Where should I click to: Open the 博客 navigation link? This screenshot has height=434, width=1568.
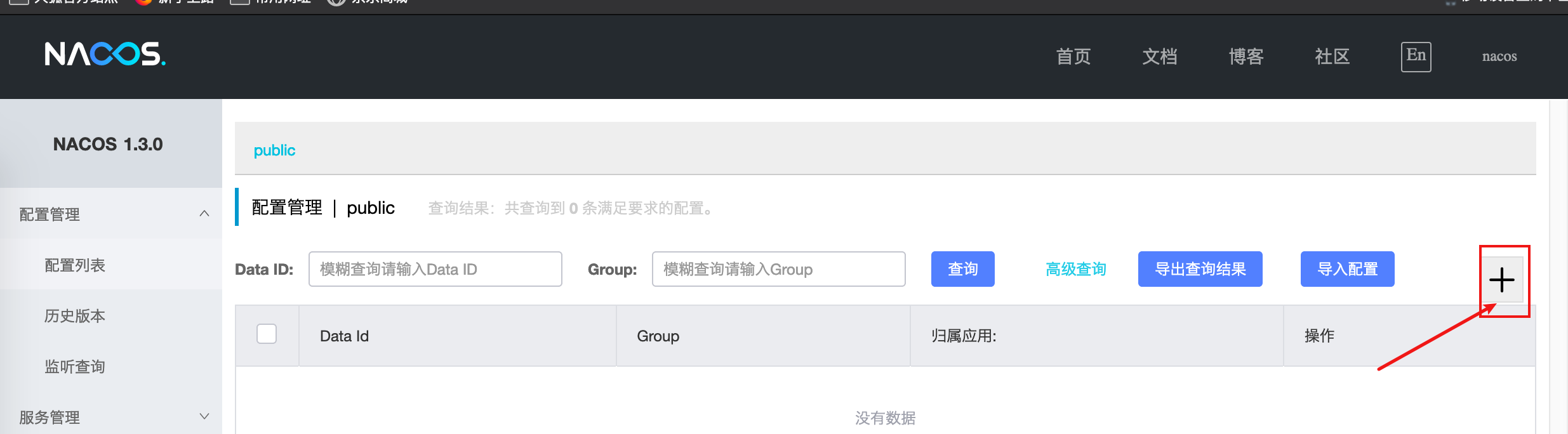(x=1246, y=56)
